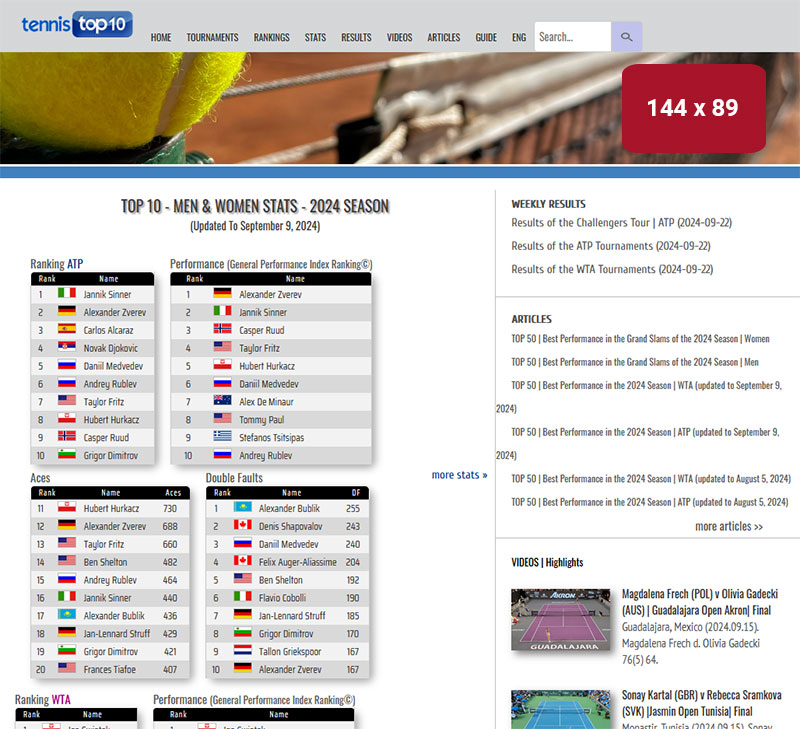Click the Bulgaria flag beside Grigor Dimitrov in Ranking ATP
The image size is (800, 729).
(x=67, y=454)
